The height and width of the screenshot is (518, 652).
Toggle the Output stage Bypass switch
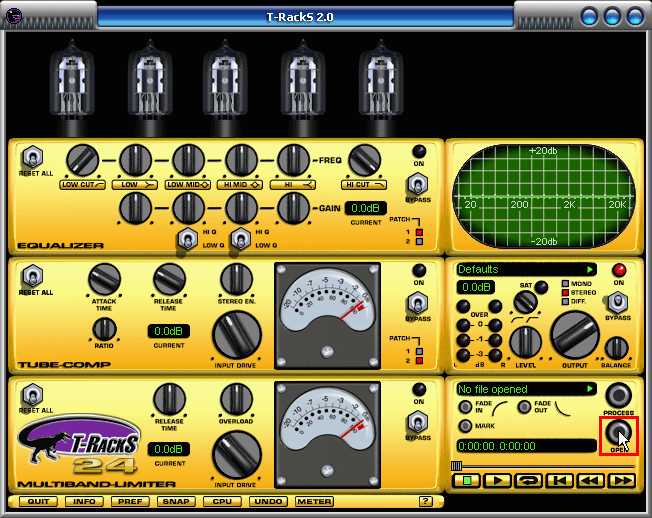point(618,302)
